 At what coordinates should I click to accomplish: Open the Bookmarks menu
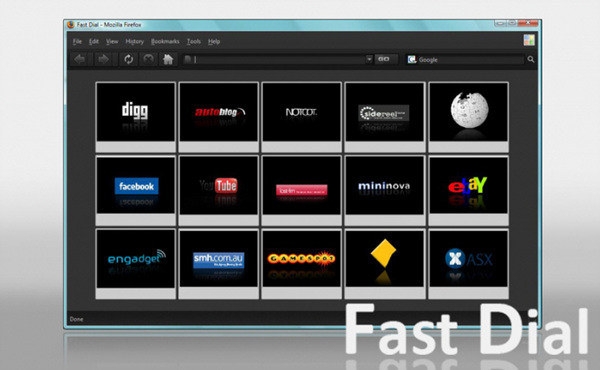(165, 41)
